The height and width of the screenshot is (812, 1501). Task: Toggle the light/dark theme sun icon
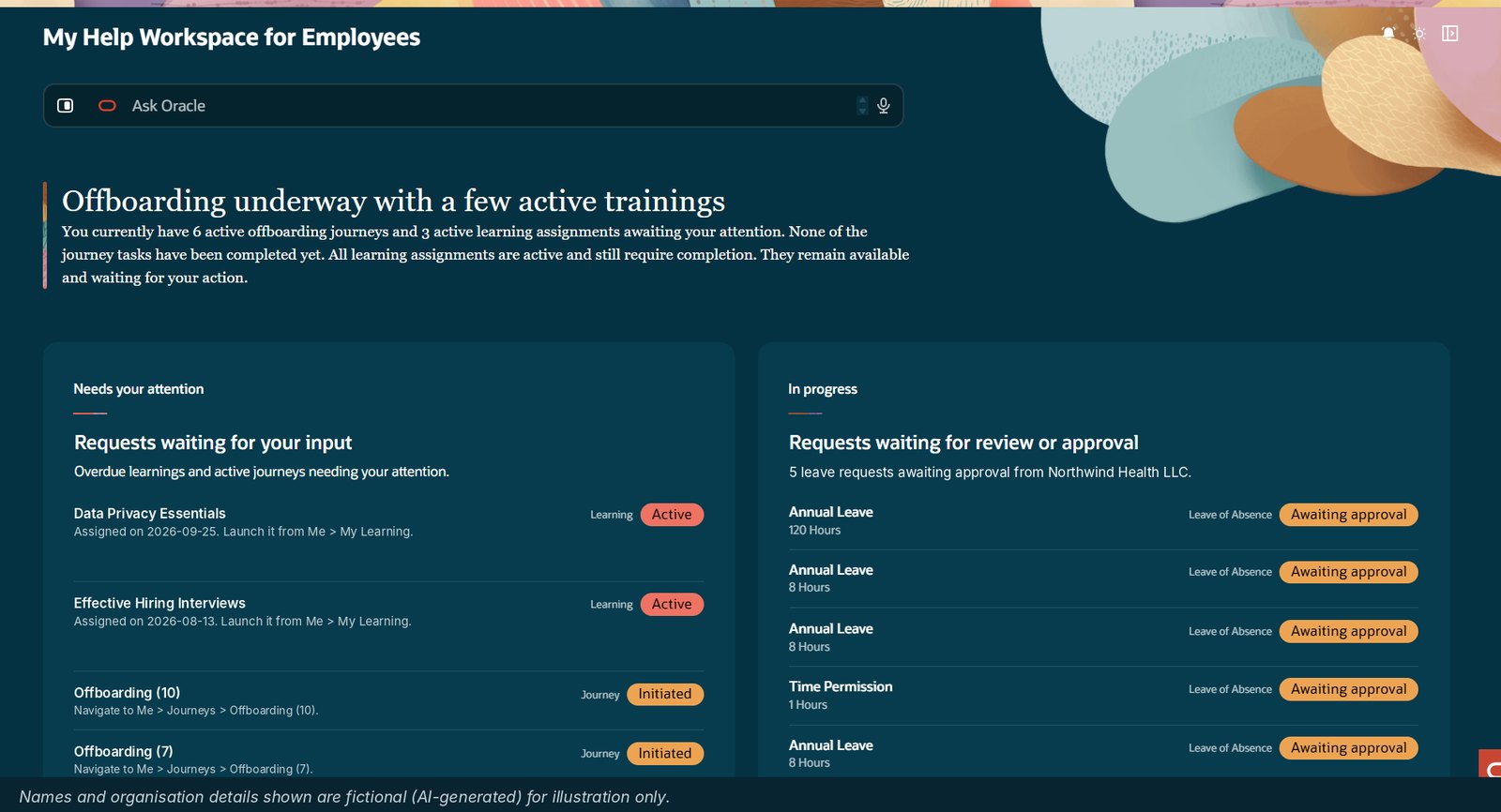coord(1419,34)
